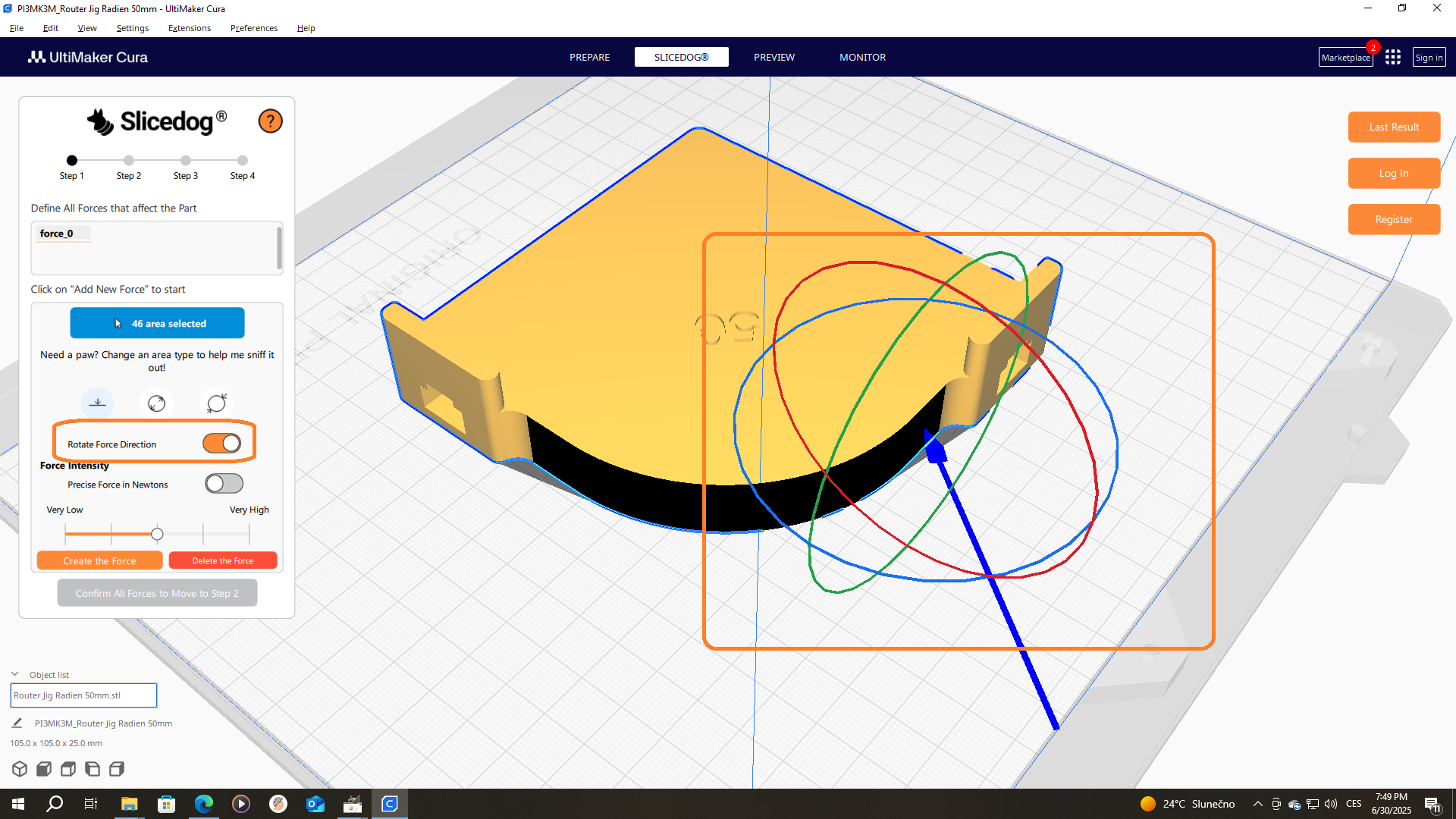Open the Edit menu
The height and width of the screenshot is (819, 1456).
pyautogui.click(x=51, y=28)
